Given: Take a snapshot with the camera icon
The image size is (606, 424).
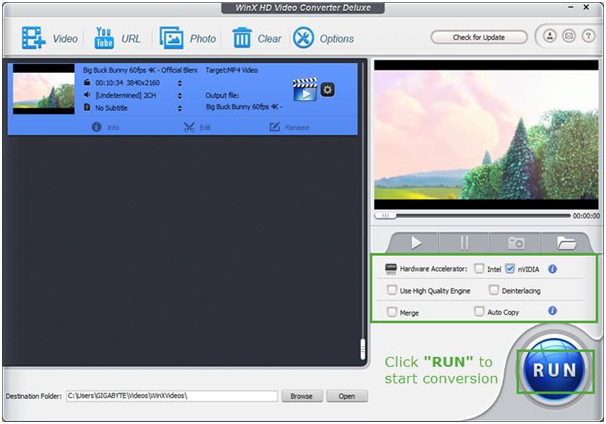Looking at the screenshot, I should tap(516, 242).
